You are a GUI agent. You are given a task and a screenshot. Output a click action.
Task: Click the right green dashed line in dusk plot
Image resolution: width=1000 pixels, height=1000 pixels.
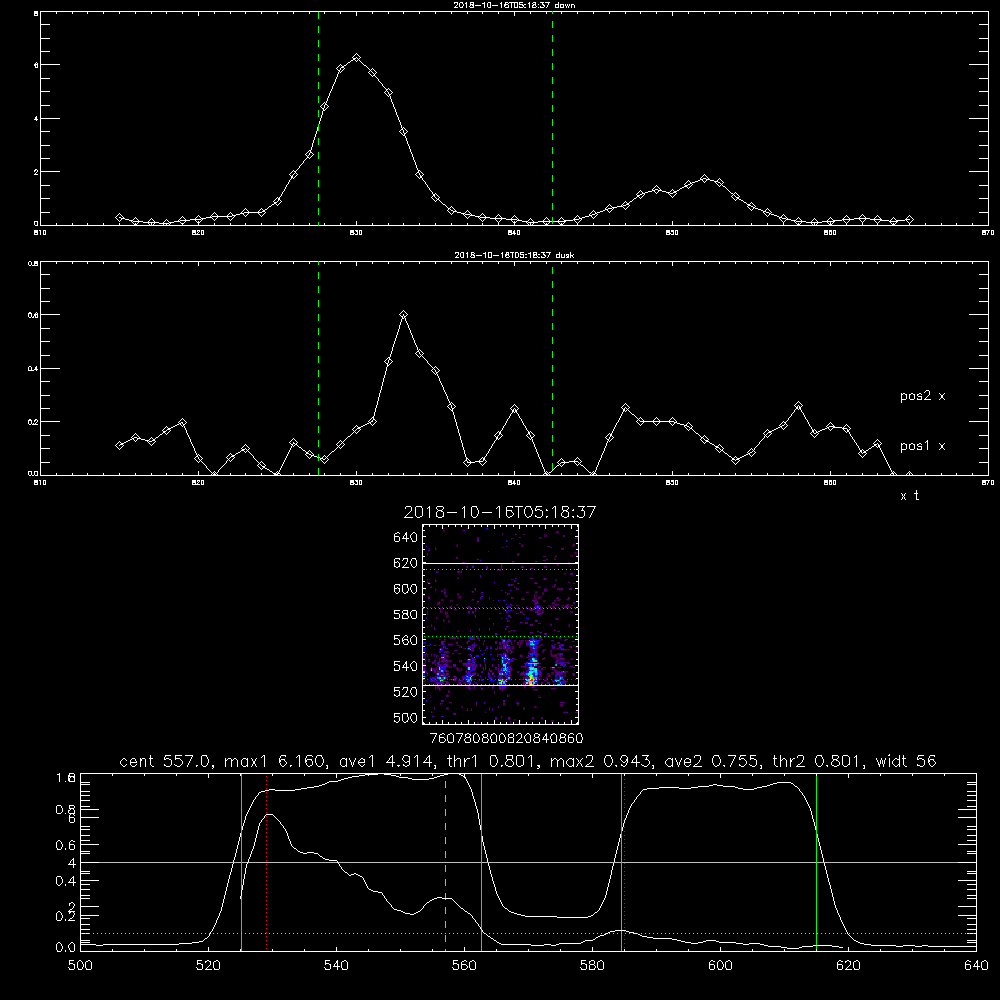(x=552, y=368)
